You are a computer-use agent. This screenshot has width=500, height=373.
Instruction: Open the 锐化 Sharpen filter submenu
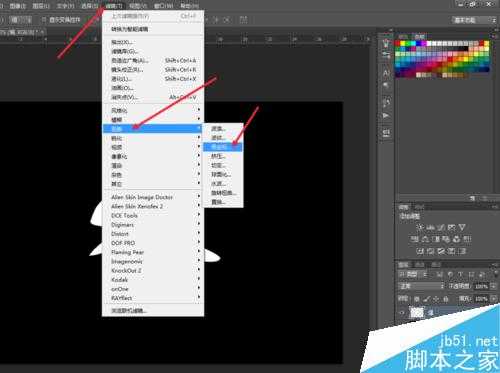153,138
